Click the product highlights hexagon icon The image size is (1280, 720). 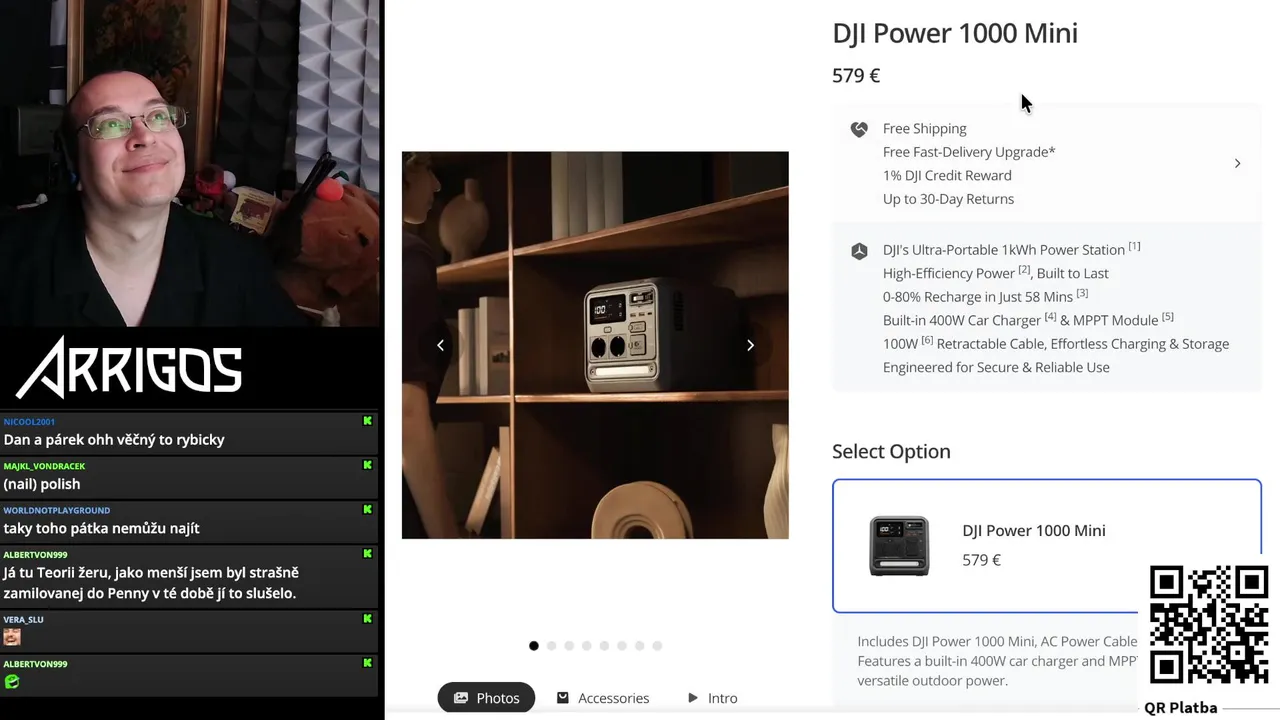(859, 251)
